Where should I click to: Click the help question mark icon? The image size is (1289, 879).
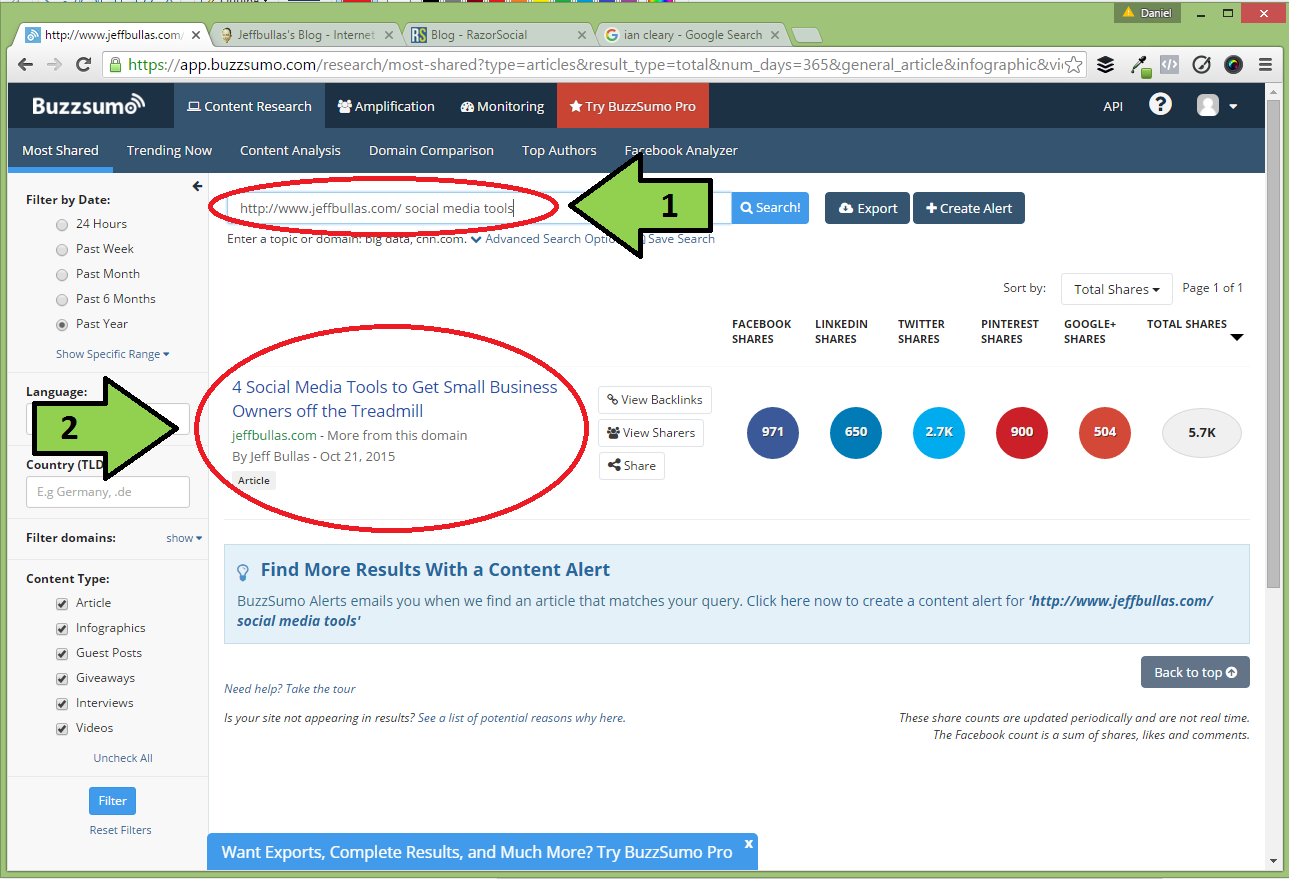[x=1160, y=105]
